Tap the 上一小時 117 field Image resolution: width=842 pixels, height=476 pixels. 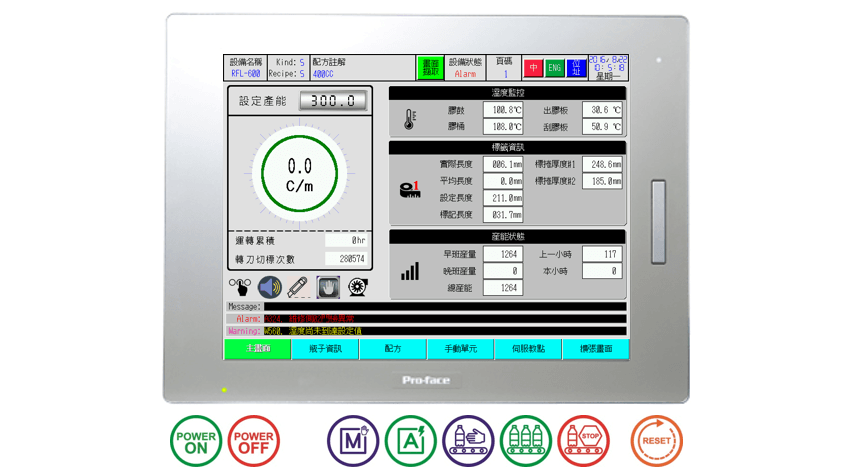coord(603,254)
